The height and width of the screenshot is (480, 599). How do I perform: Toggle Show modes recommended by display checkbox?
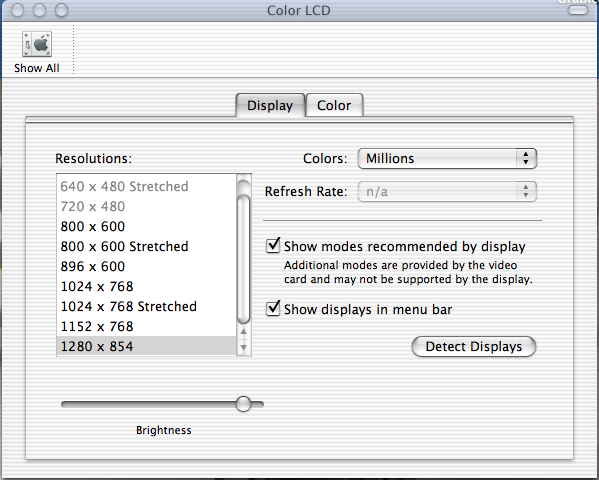coord(273,245)
